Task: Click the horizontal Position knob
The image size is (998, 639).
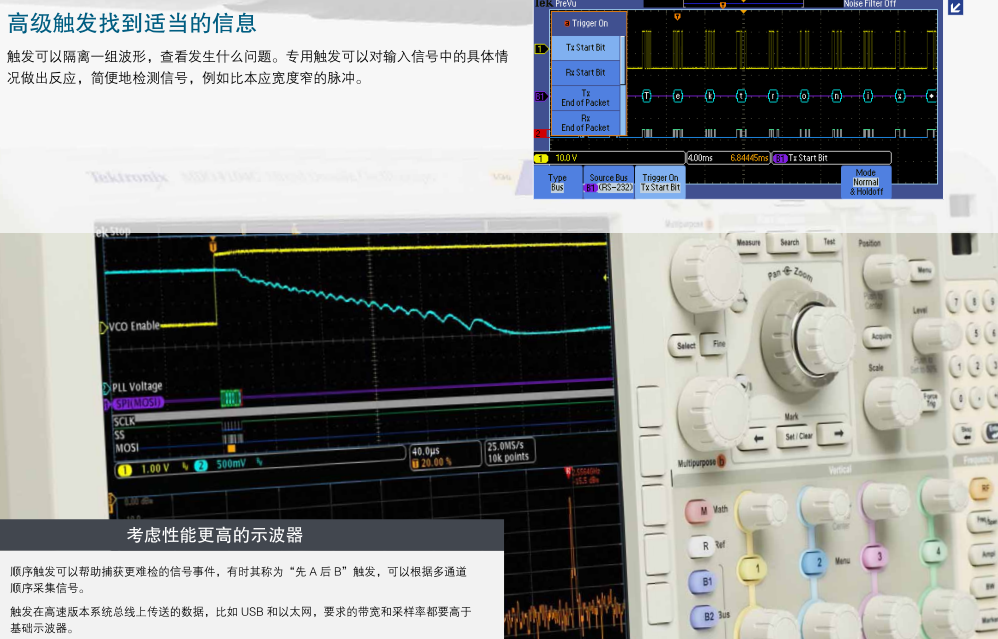Action: pos(887,273)
